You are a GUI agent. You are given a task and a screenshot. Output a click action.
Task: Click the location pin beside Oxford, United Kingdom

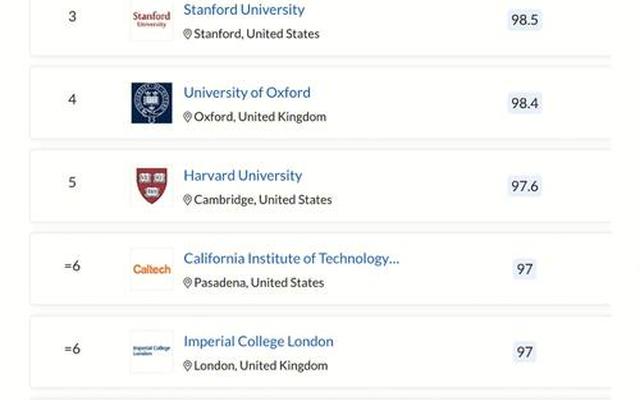coord(187,117)
